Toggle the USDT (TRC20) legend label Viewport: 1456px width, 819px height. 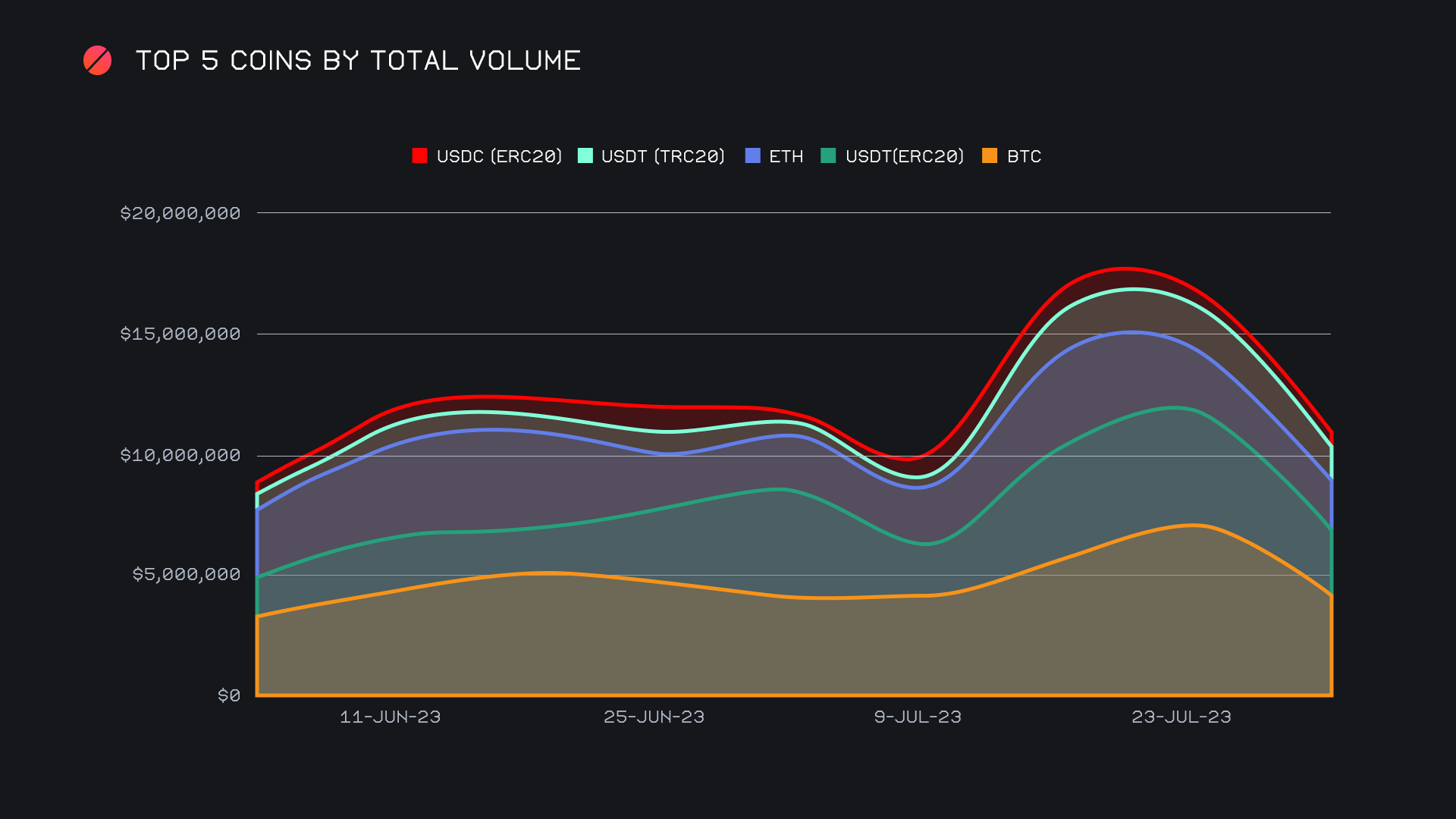(663, 156)
